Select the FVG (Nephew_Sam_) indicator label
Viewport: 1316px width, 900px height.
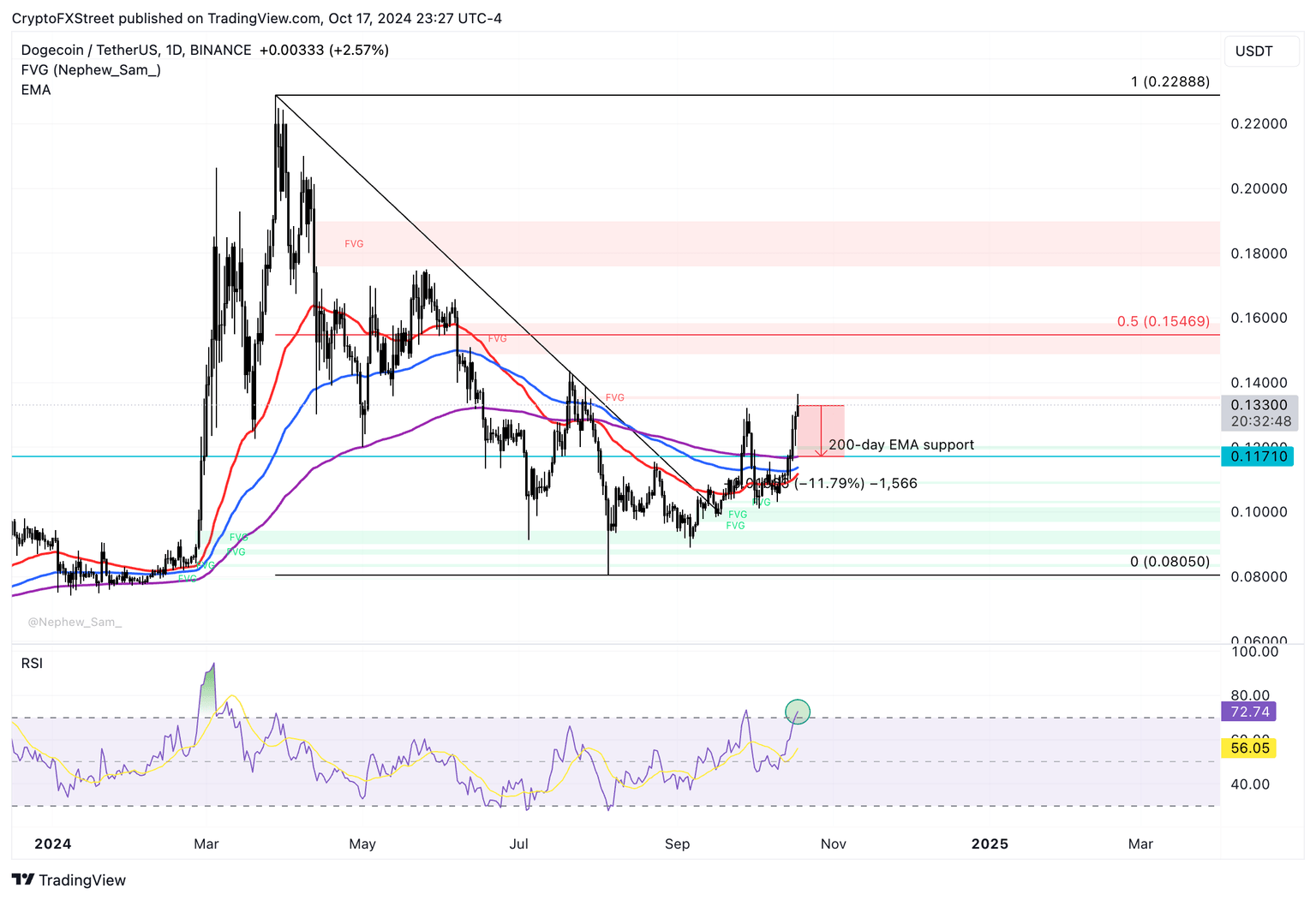click(x=91, y=70)
